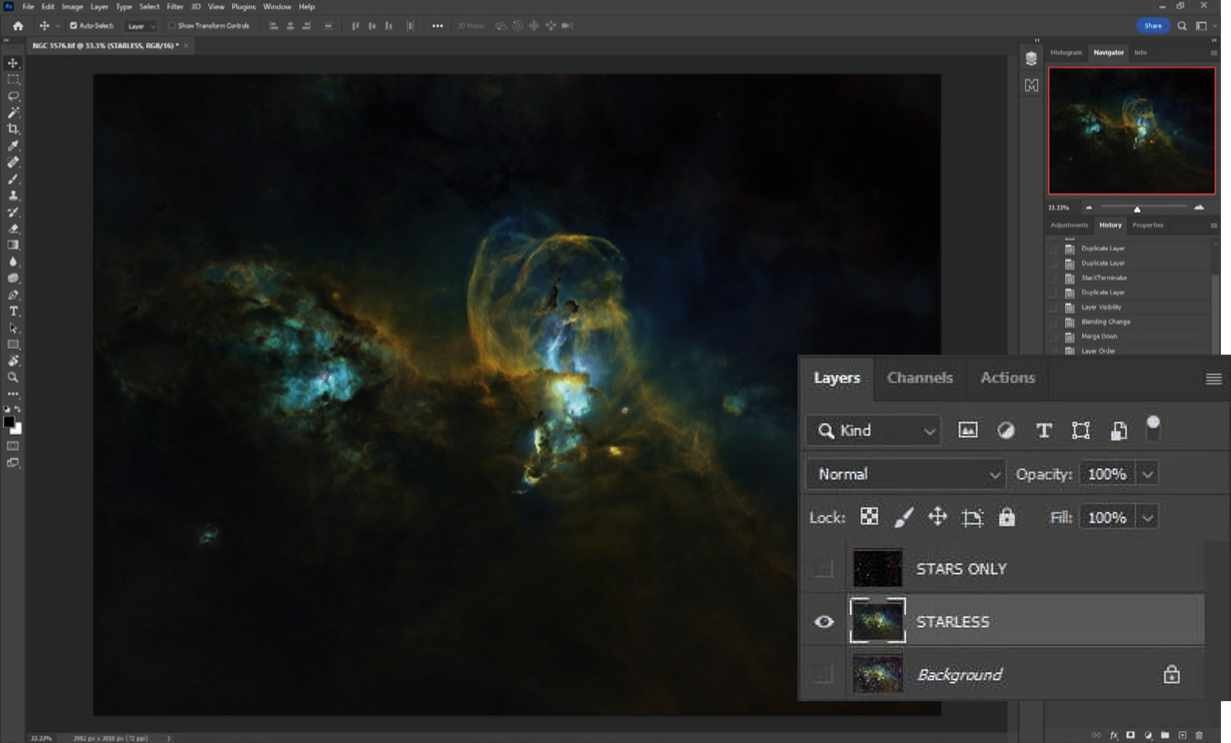The height and width of the screenshot is (743, 1231).
Task: Lock layer position icon
Action: pyautogui.click(x=937, y=517)
